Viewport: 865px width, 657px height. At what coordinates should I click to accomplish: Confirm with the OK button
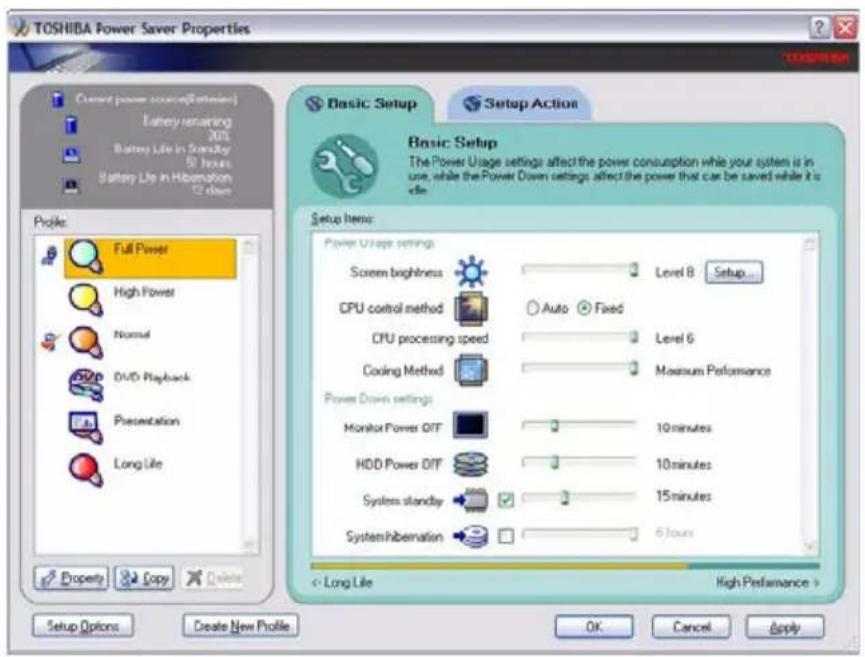(594, 627)
